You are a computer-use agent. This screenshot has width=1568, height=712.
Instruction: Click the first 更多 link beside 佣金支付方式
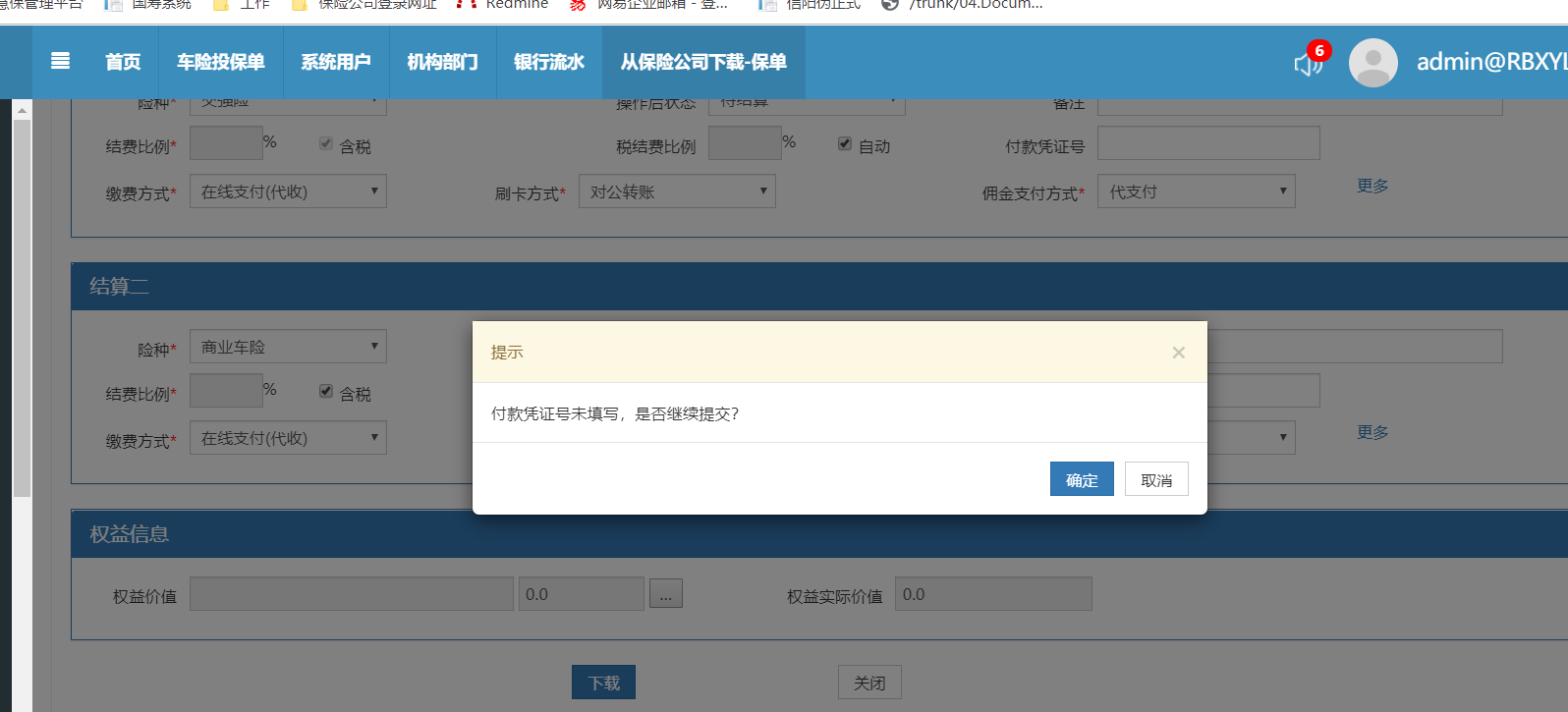1372,186
